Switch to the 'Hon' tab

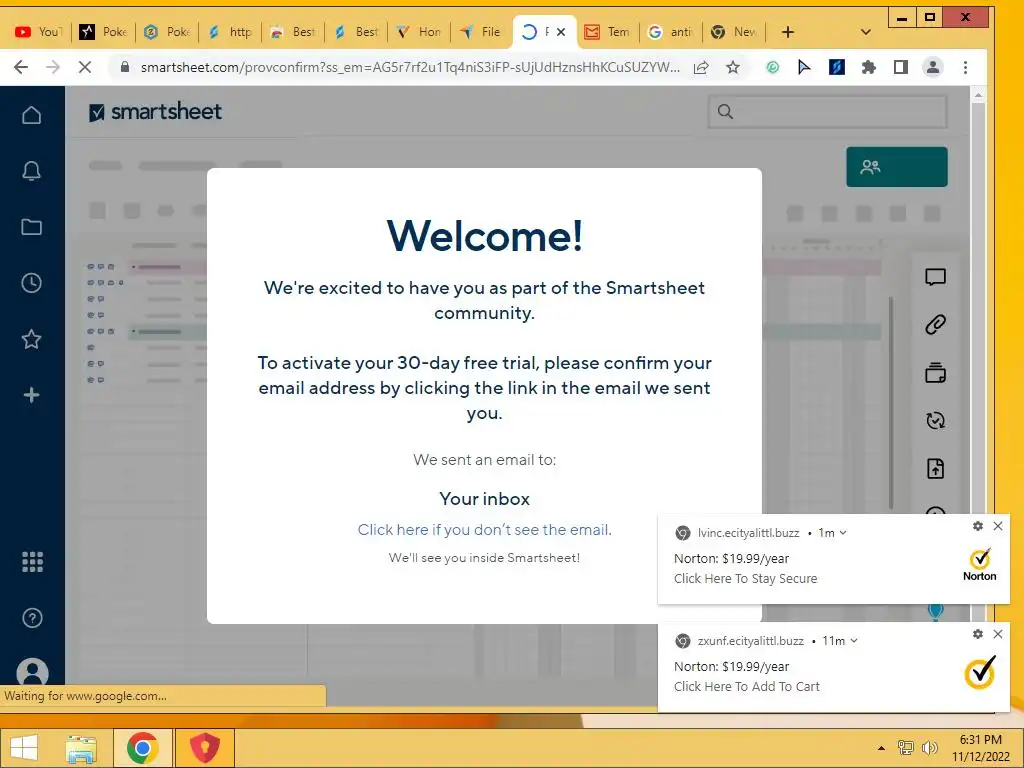(x=419, y=32)
